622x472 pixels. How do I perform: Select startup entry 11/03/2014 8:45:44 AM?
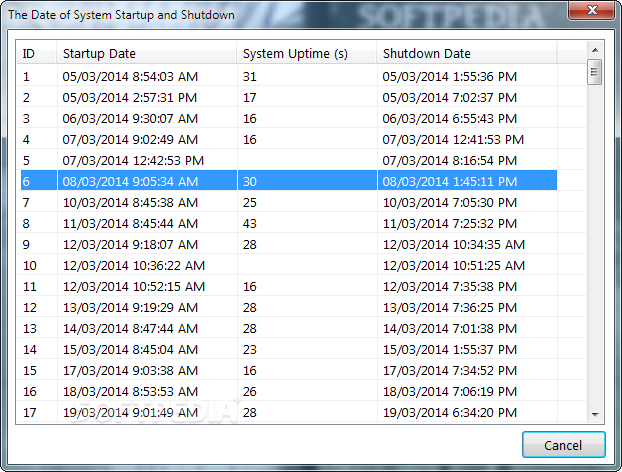point(130,224)
